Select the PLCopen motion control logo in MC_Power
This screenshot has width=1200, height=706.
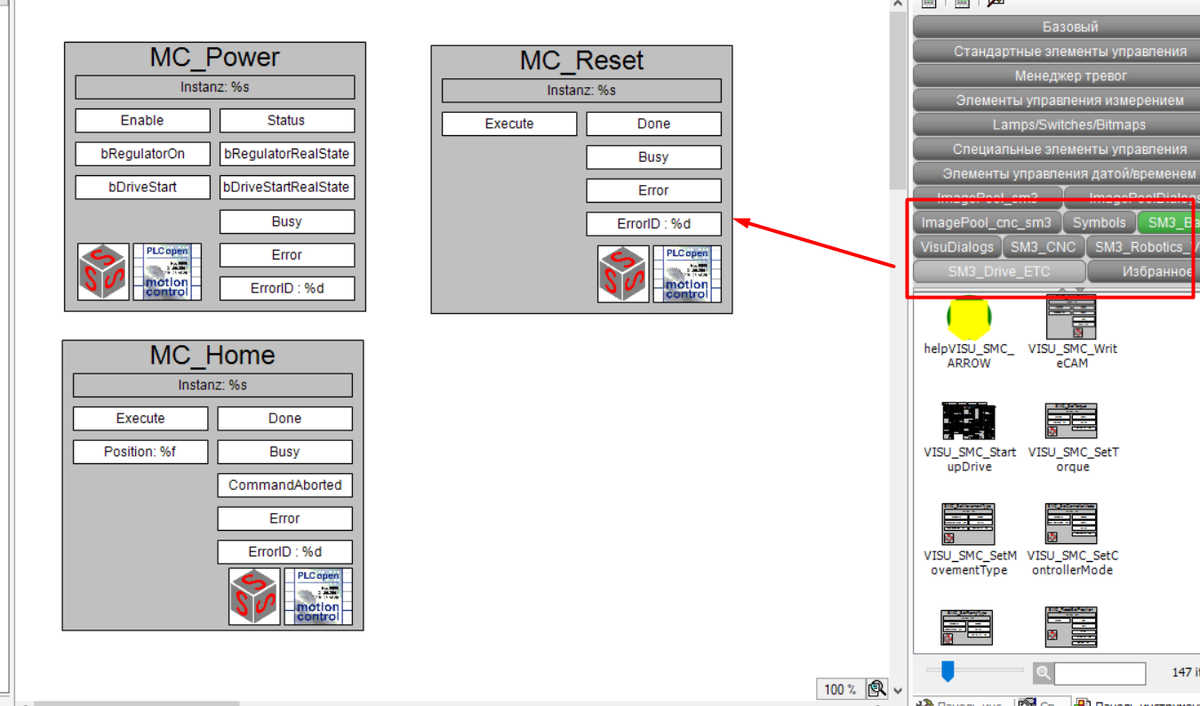pyautogui.click(x=167, y=271)
